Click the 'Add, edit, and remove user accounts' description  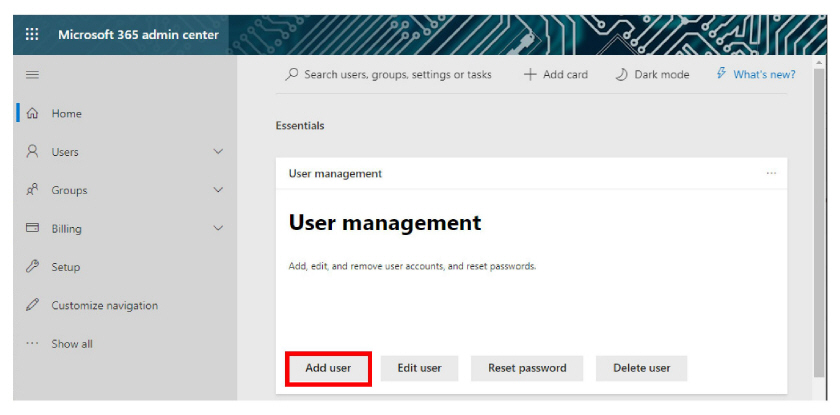[412, 266]
